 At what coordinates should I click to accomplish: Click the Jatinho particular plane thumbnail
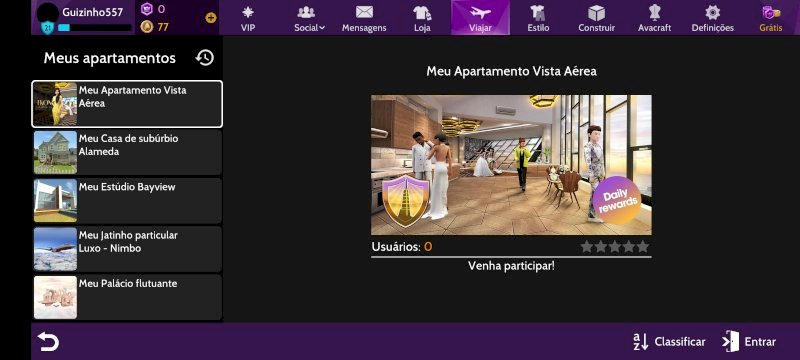coord(56,249)
